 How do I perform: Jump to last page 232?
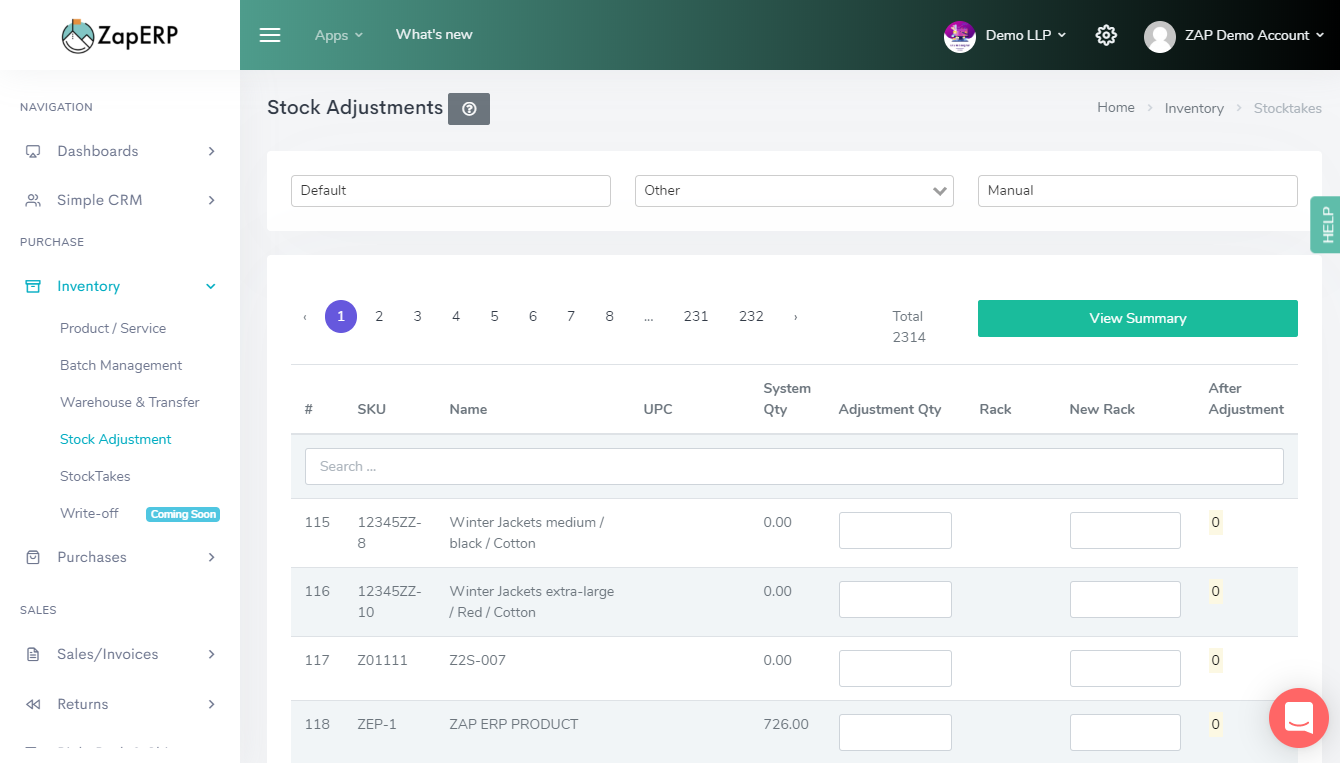tap(751, 316)
